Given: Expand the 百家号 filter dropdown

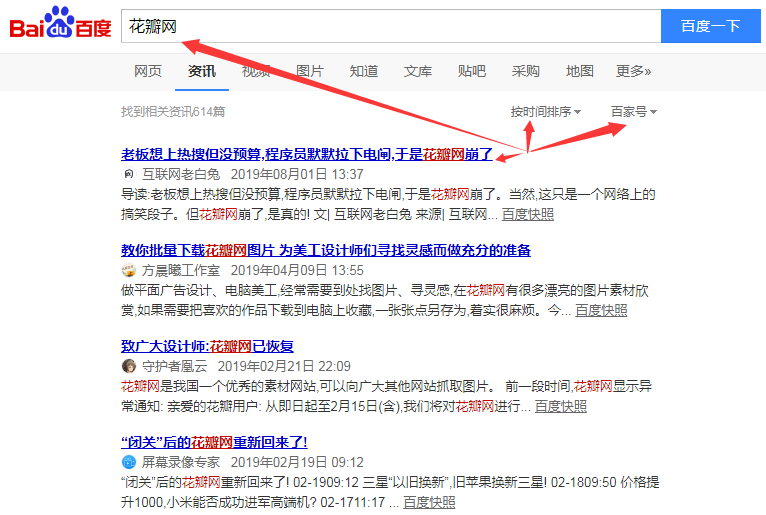Looking at the screenshot, I should pyautogui.click(x=634, y=112).
